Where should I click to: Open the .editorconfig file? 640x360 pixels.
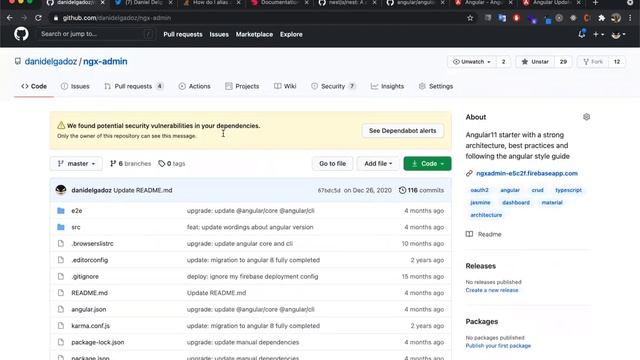89,260
